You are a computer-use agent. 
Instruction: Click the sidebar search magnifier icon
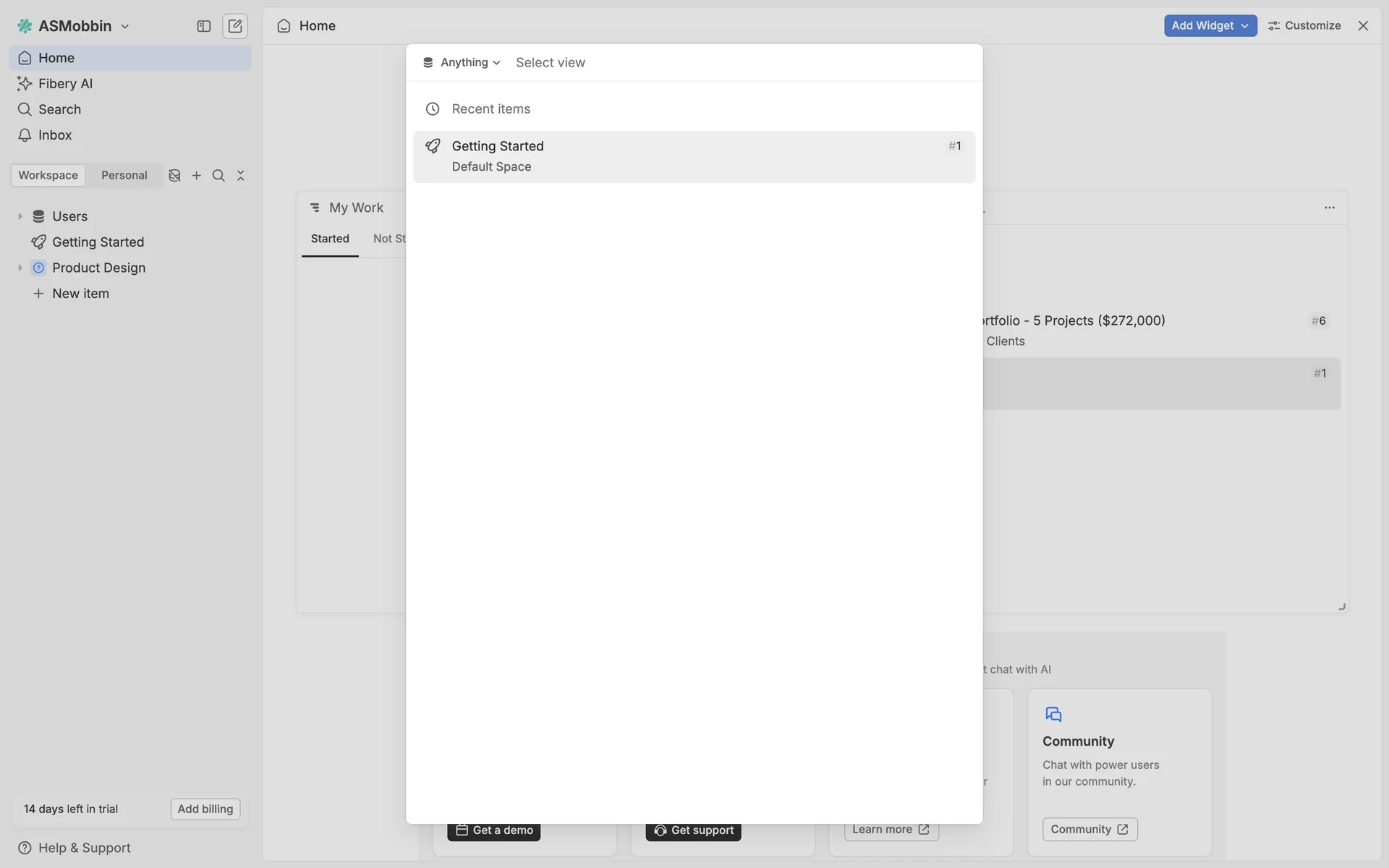(218, 176)
